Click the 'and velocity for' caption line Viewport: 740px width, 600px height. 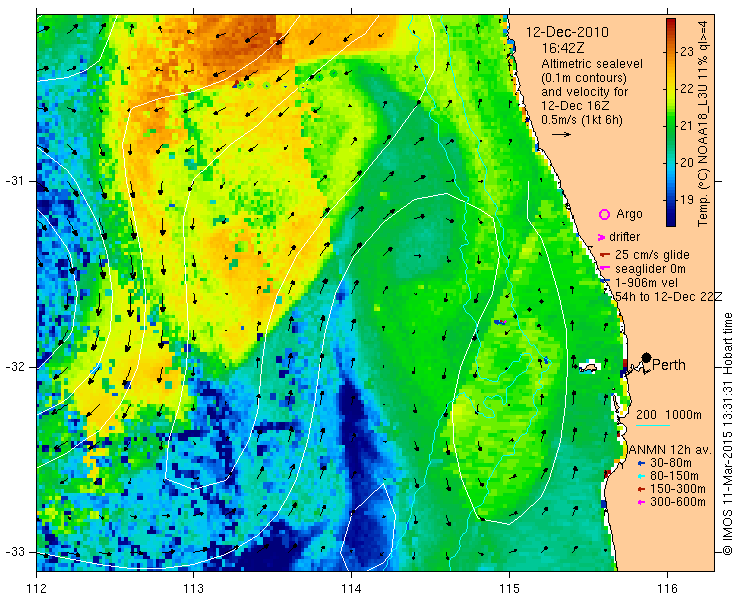point(585,91)
